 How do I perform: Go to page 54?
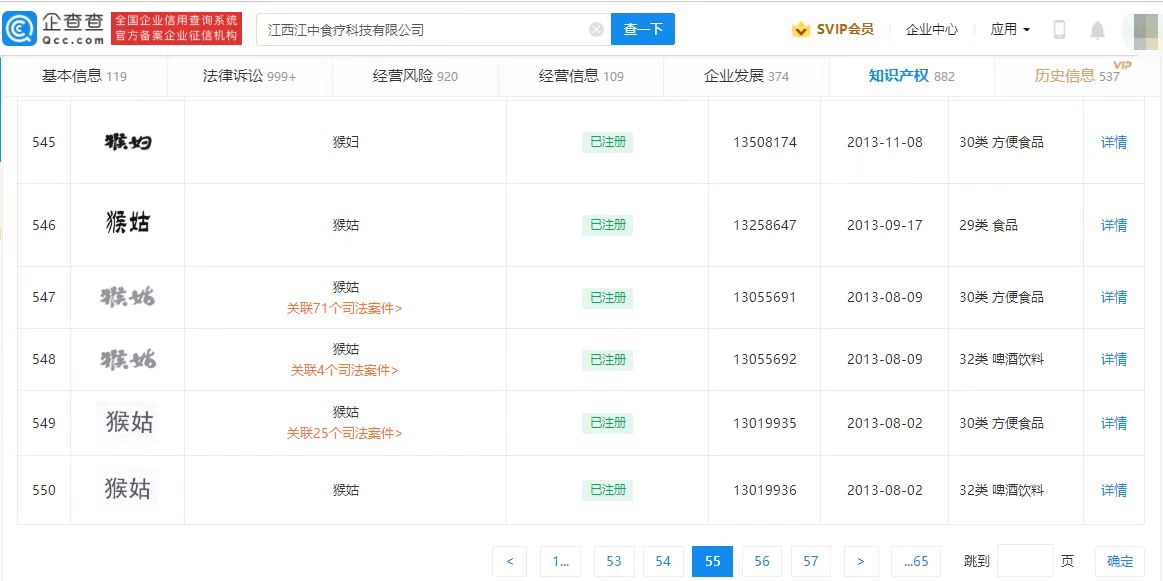663,561
